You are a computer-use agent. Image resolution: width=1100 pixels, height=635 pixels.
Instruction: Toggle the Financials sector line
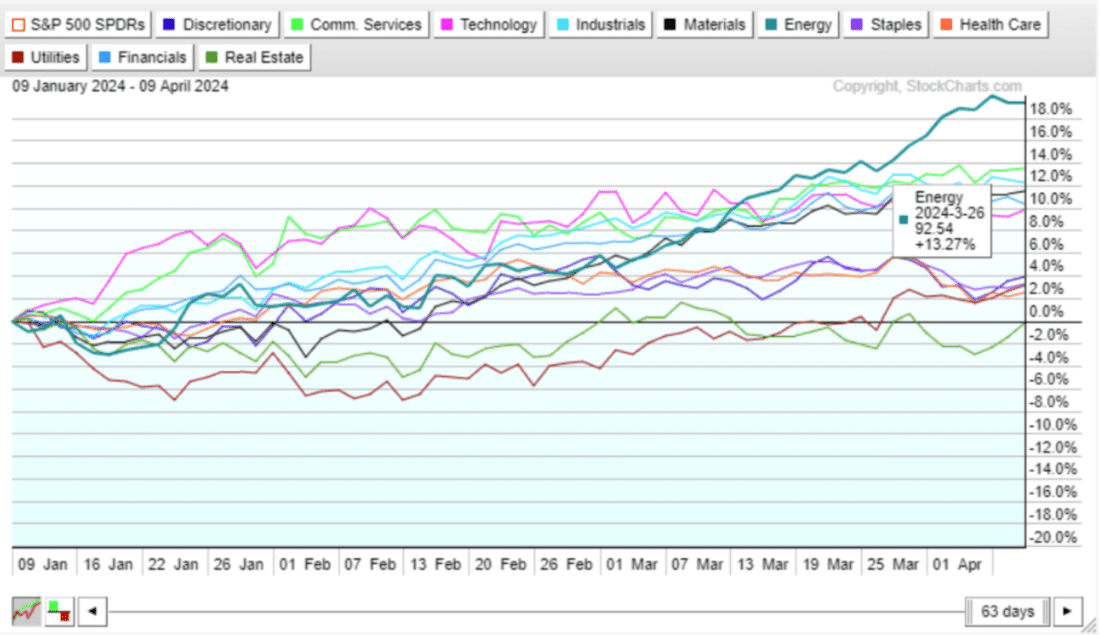coord(142,58)
